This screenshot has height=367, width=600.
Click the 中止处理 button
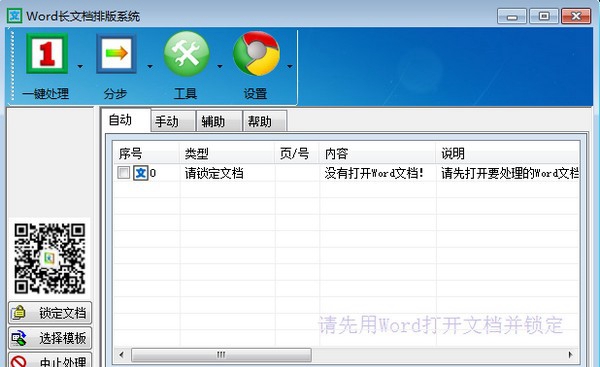coord(50,360)
